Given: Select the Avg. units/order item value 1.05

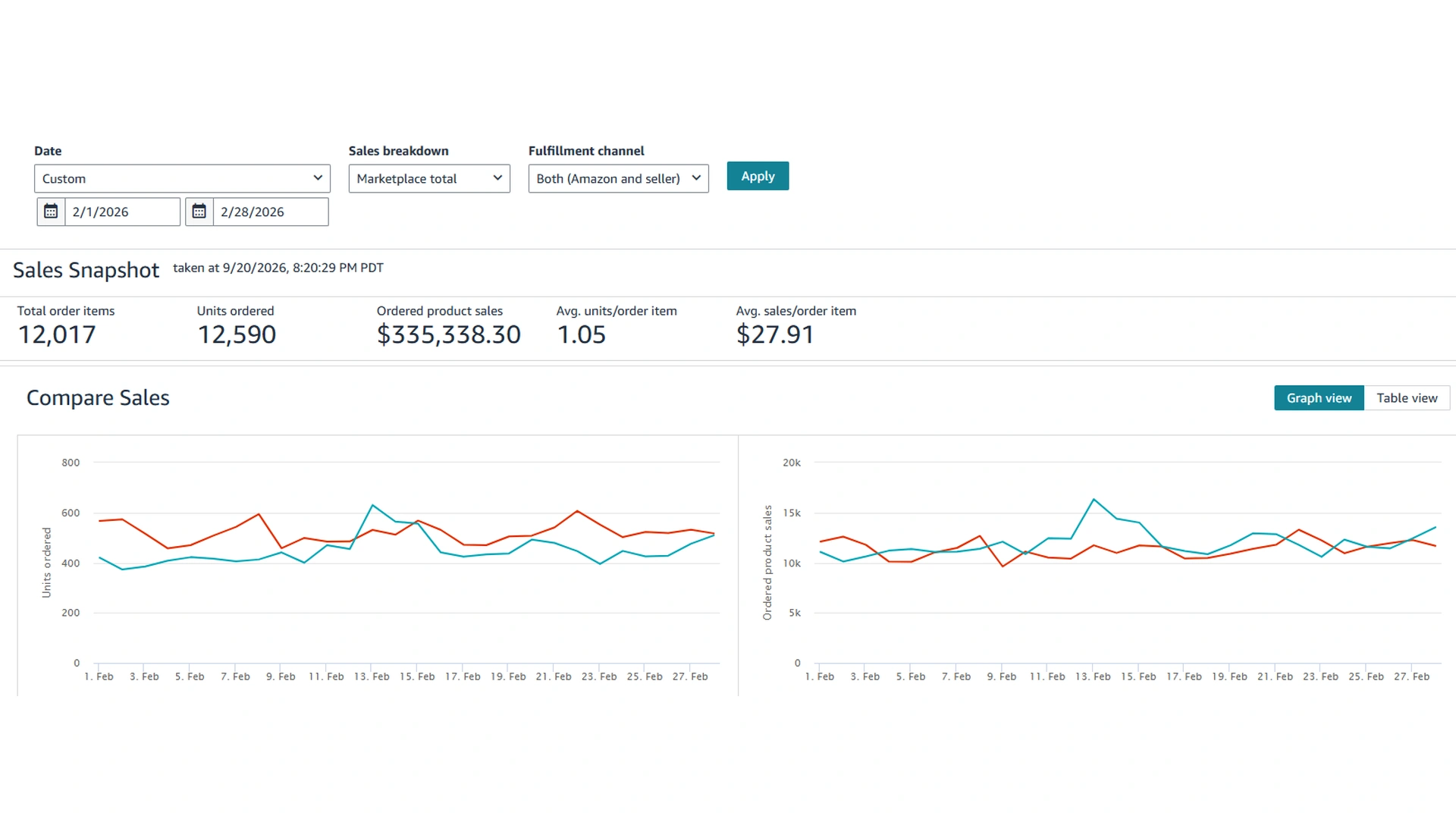Looking at the screenshot, I should 582,334.
